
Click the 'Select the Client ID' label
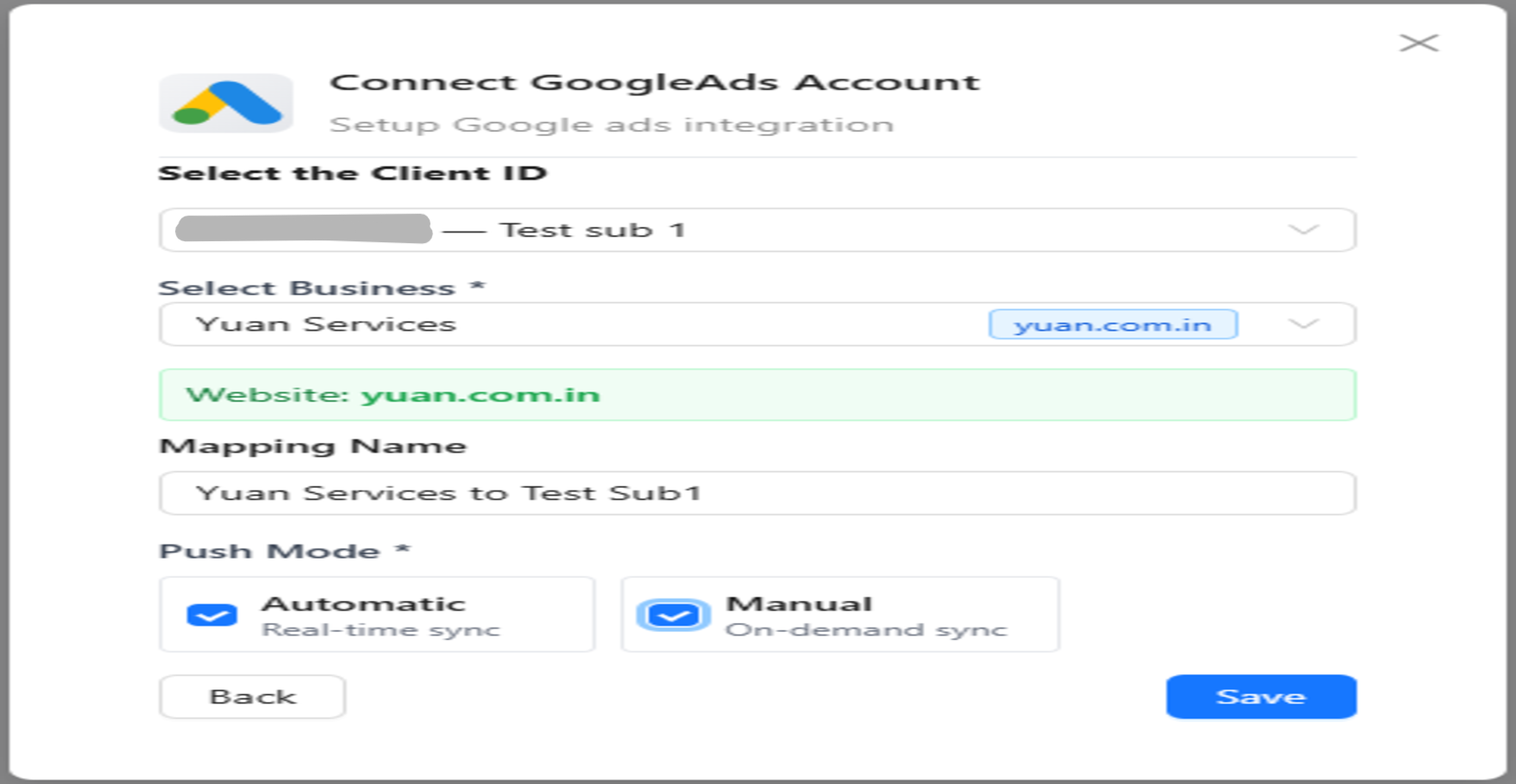point(353,173)
